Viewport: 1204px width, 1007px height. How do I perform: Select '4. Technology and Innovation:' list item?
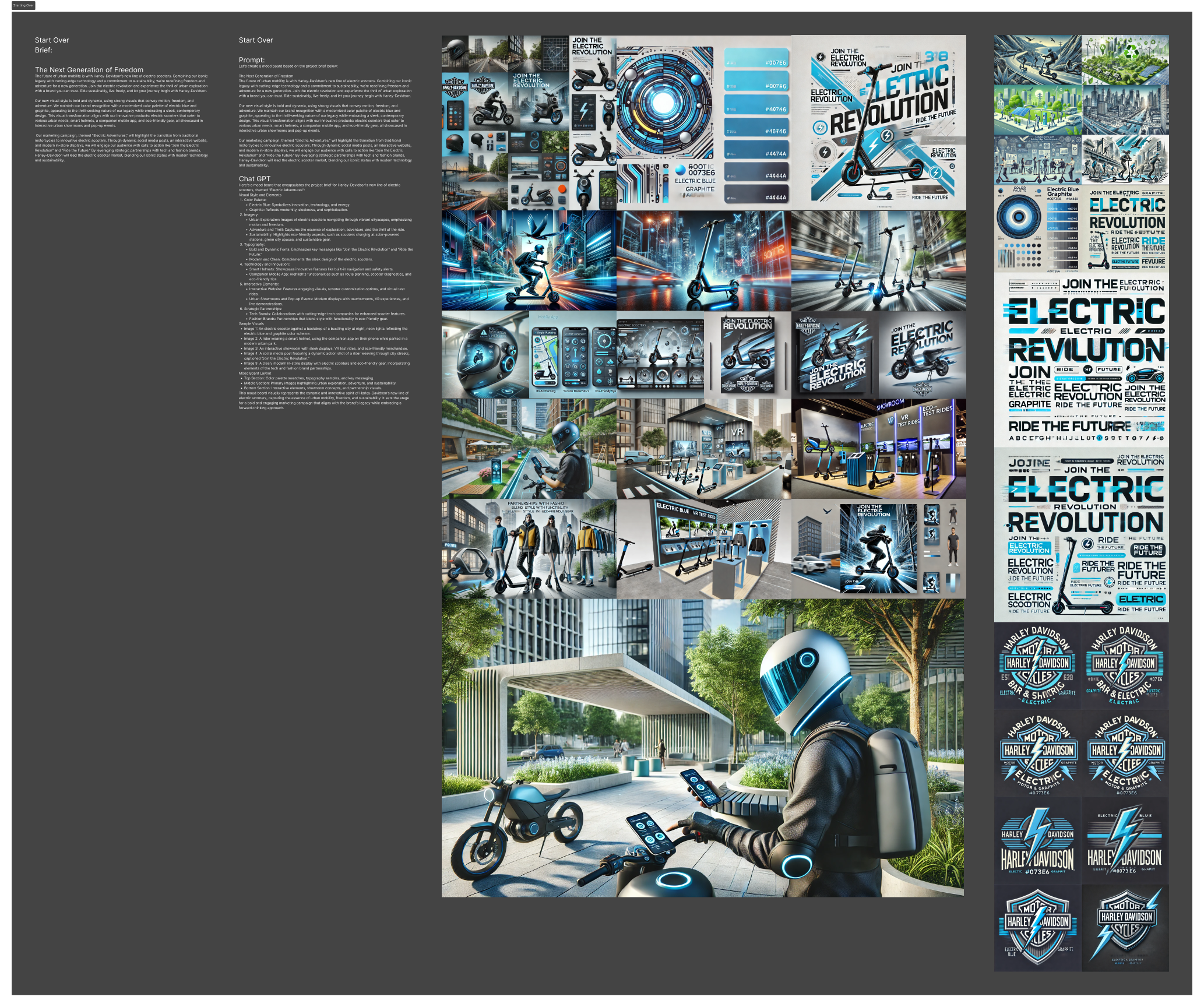coord(265,265)
